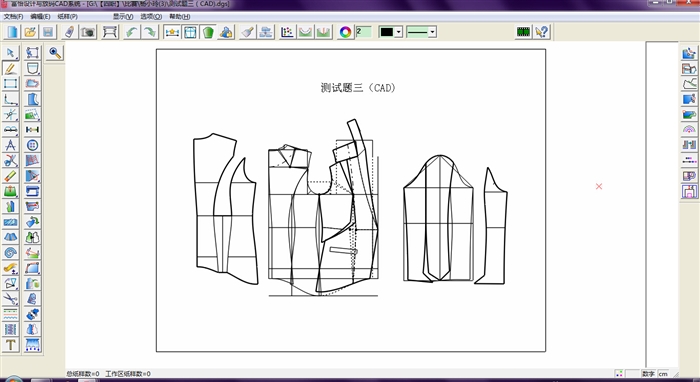Select the bottom fringe curtain tool
700x382 pixels.
point(33,345)
